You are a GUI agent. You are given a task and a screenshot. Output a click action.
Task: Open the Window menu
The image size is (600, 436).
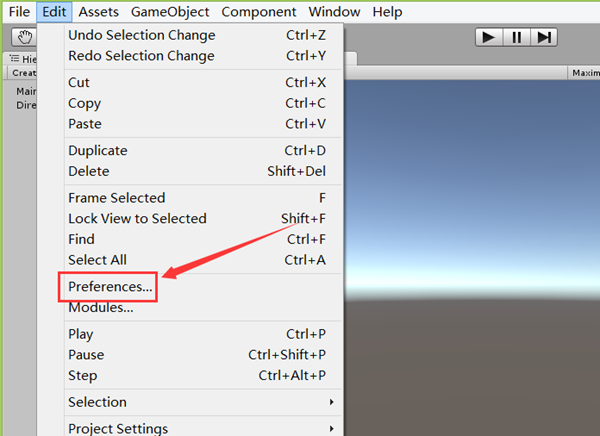point(334,12)
